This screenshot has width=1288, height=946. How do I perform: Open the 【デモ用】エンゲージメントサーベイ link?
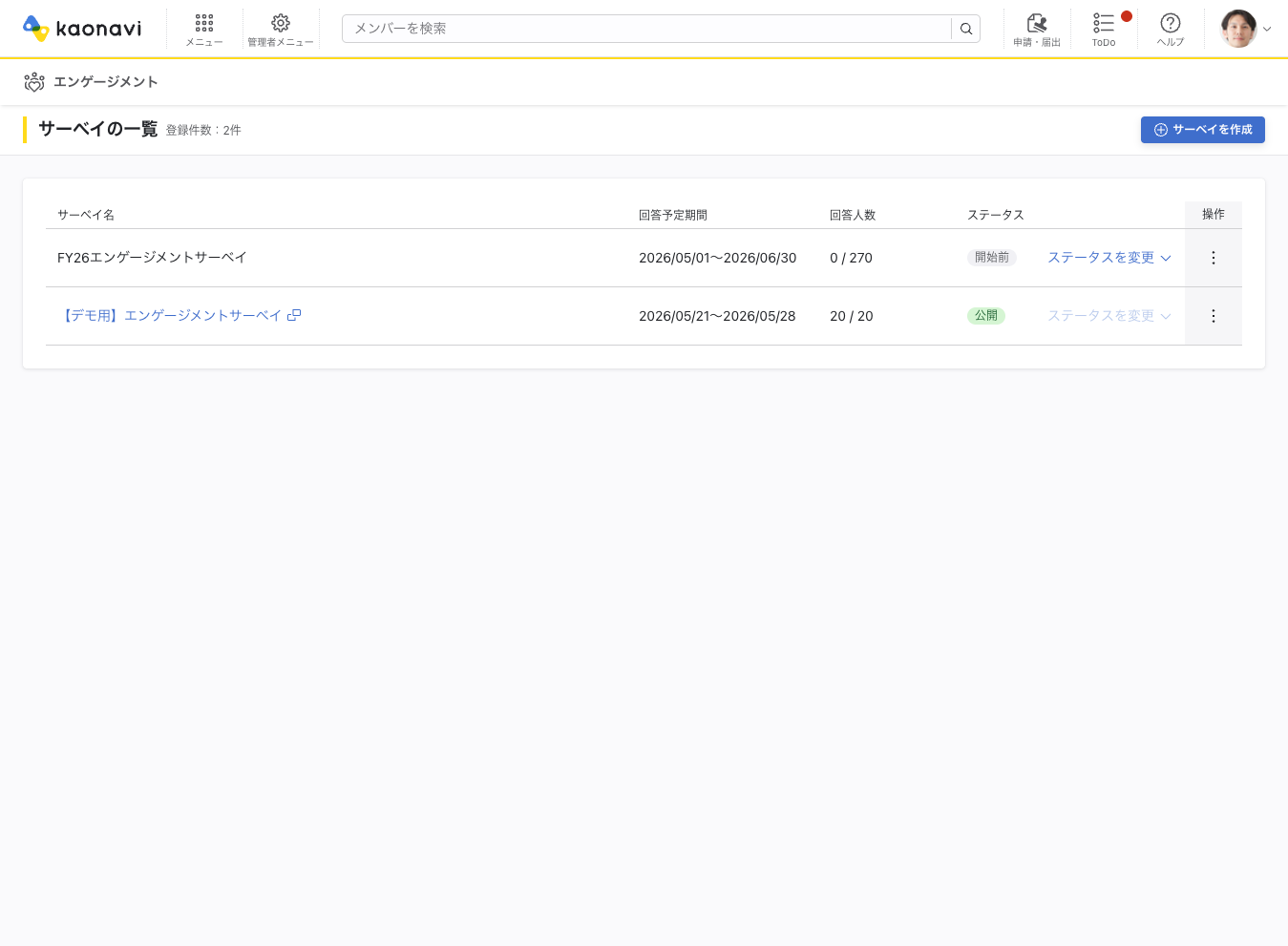click(x=170, y=316)
